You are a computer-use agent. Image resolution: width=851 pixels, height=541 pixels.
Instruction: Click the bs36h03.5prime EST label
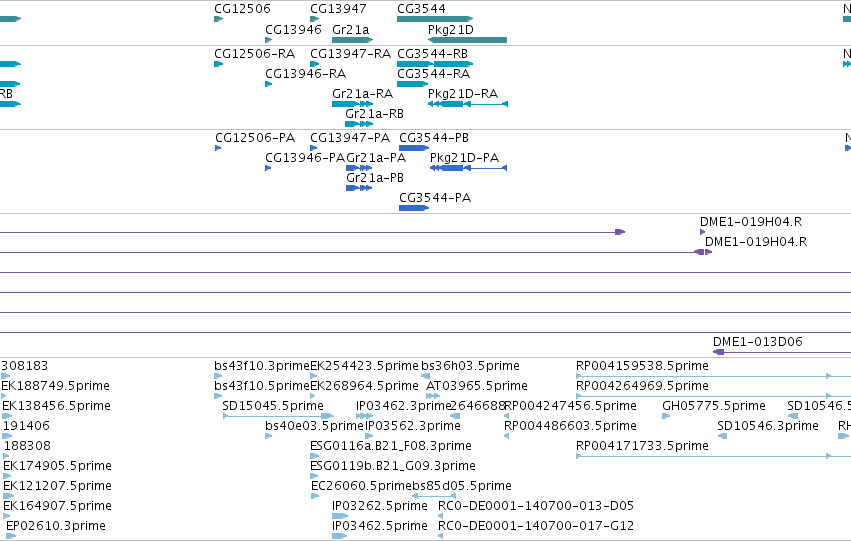click(x=471, y=366)
